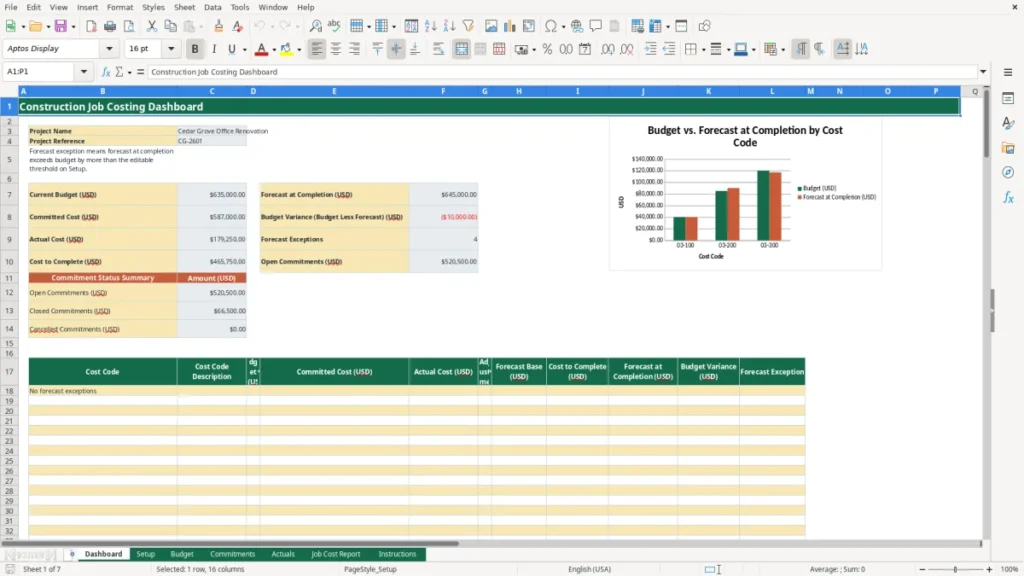This screenshot has width=1024, height=576.
Task: Click the zoom in plus button
Action: pyautogui.click(x=989, y=569)
